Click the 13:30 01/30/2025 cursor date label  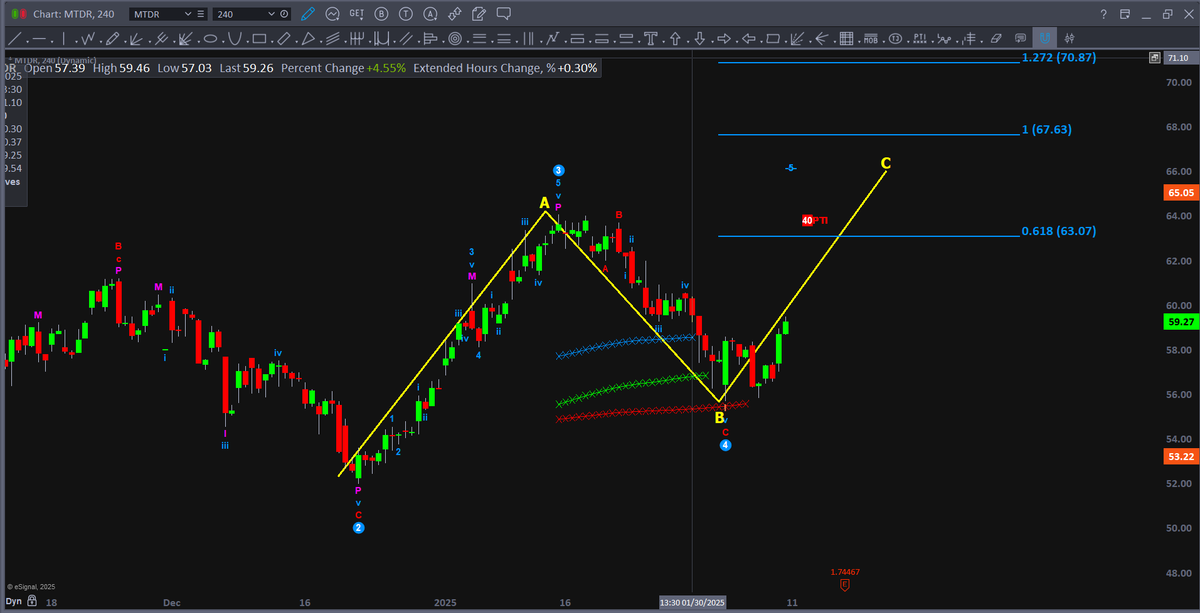pos(692,603)
